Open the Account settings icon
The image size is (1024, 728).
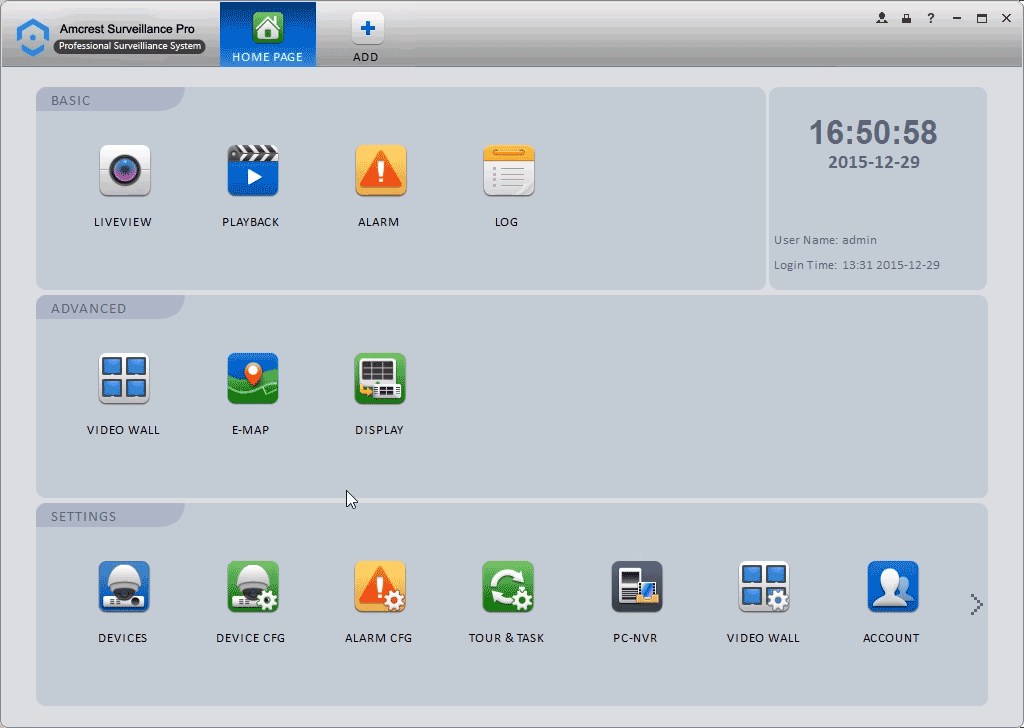point(893,586)
